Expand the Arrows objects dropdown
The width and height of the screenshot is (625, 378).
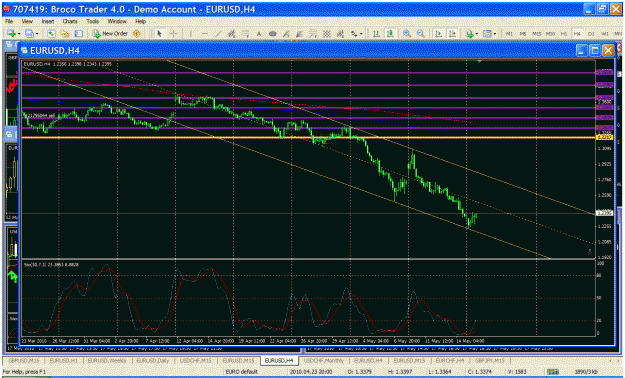361,34
